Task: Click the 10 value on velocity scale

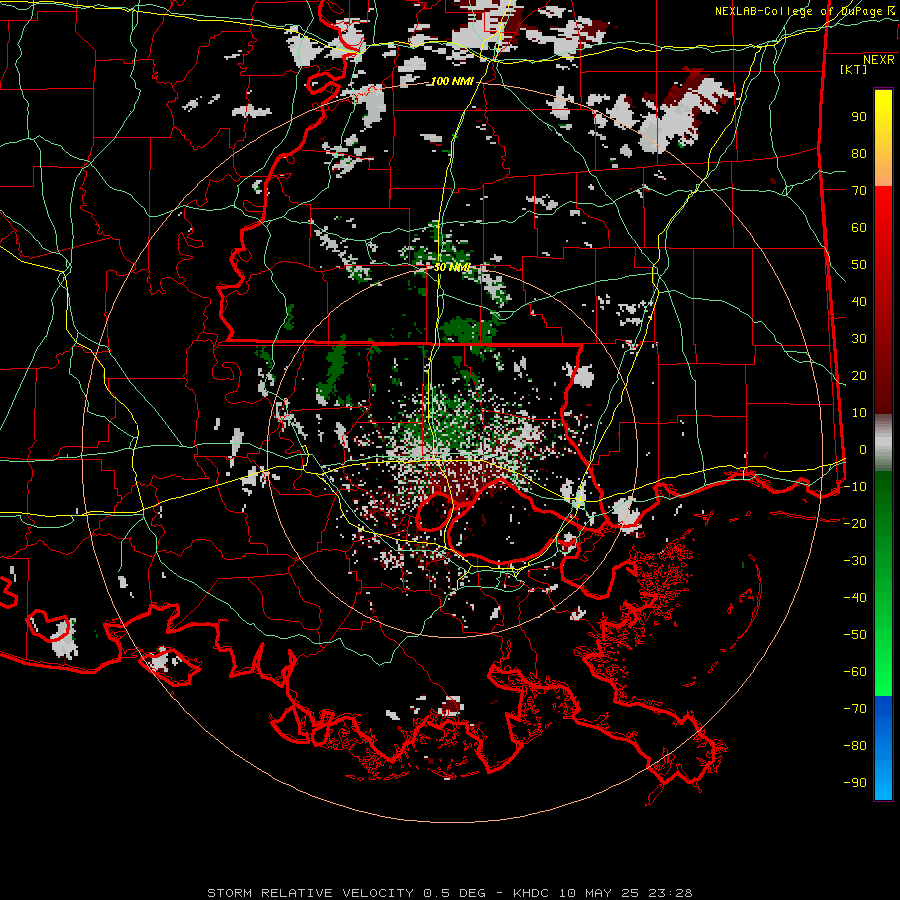Action: (x=859, y=413)
